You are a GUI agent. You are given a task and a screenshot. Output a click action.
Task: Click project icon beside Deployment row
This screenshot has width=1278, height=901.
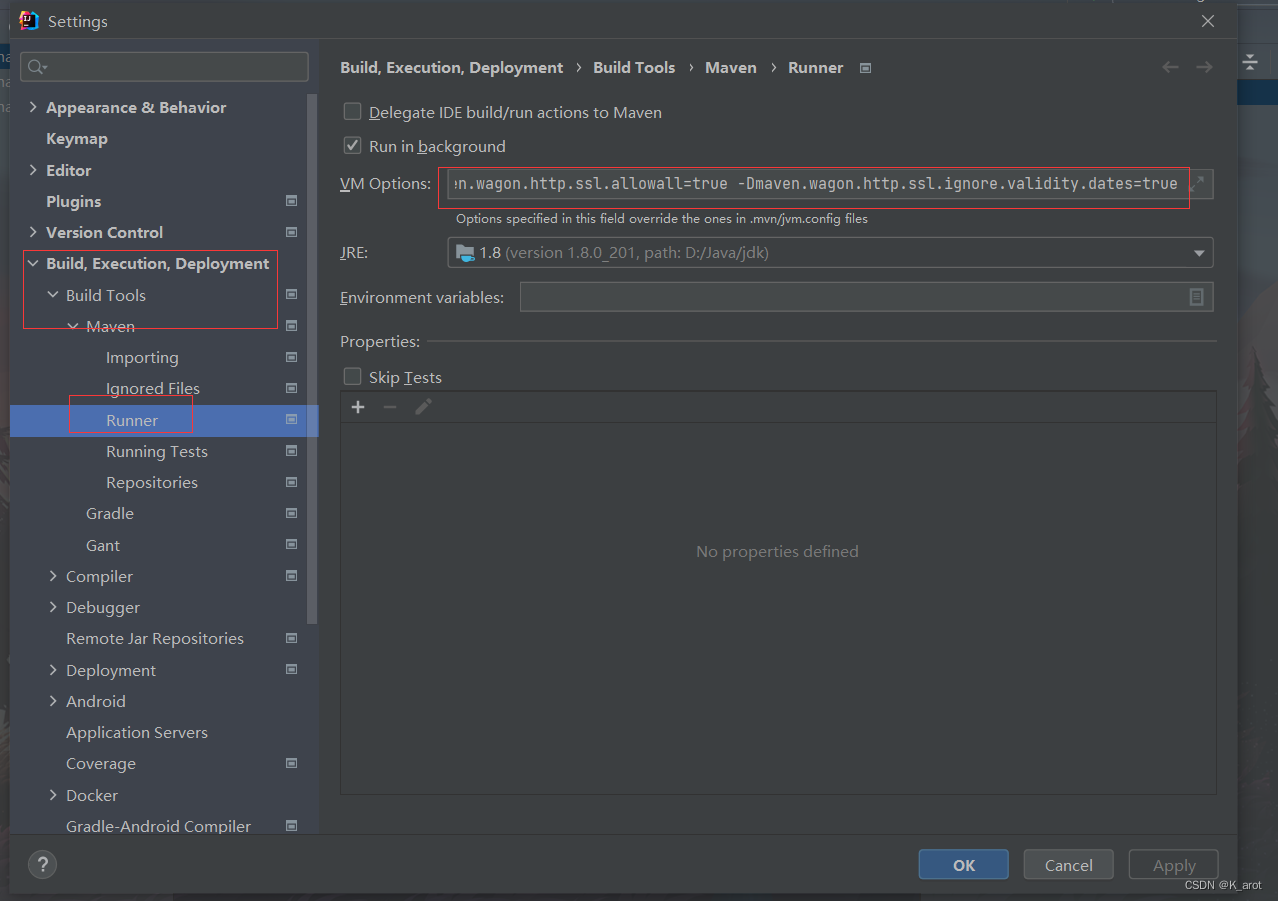(x=292, y=670)
